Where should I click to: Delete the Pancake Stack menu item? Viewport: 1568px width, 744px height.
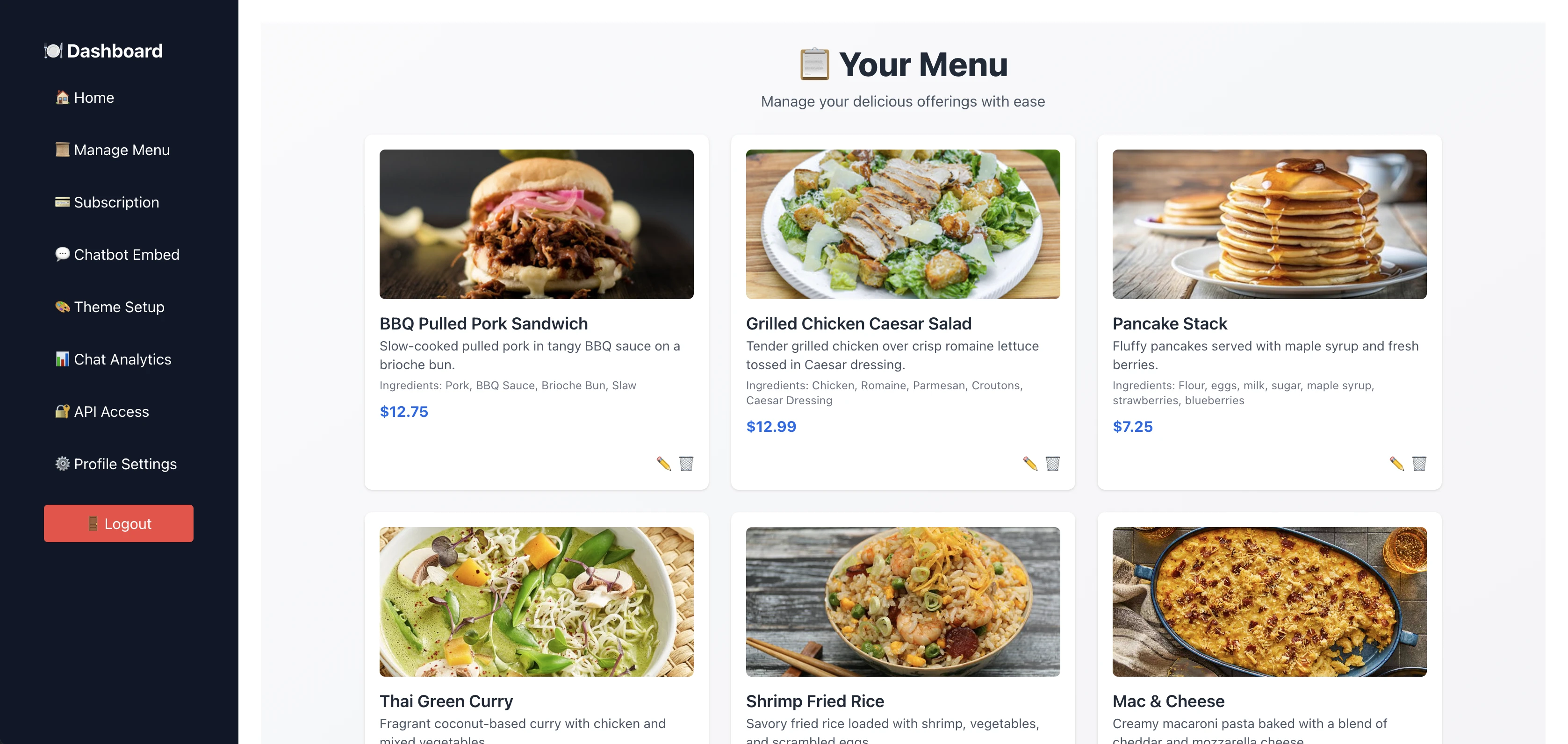[1419, 464]
